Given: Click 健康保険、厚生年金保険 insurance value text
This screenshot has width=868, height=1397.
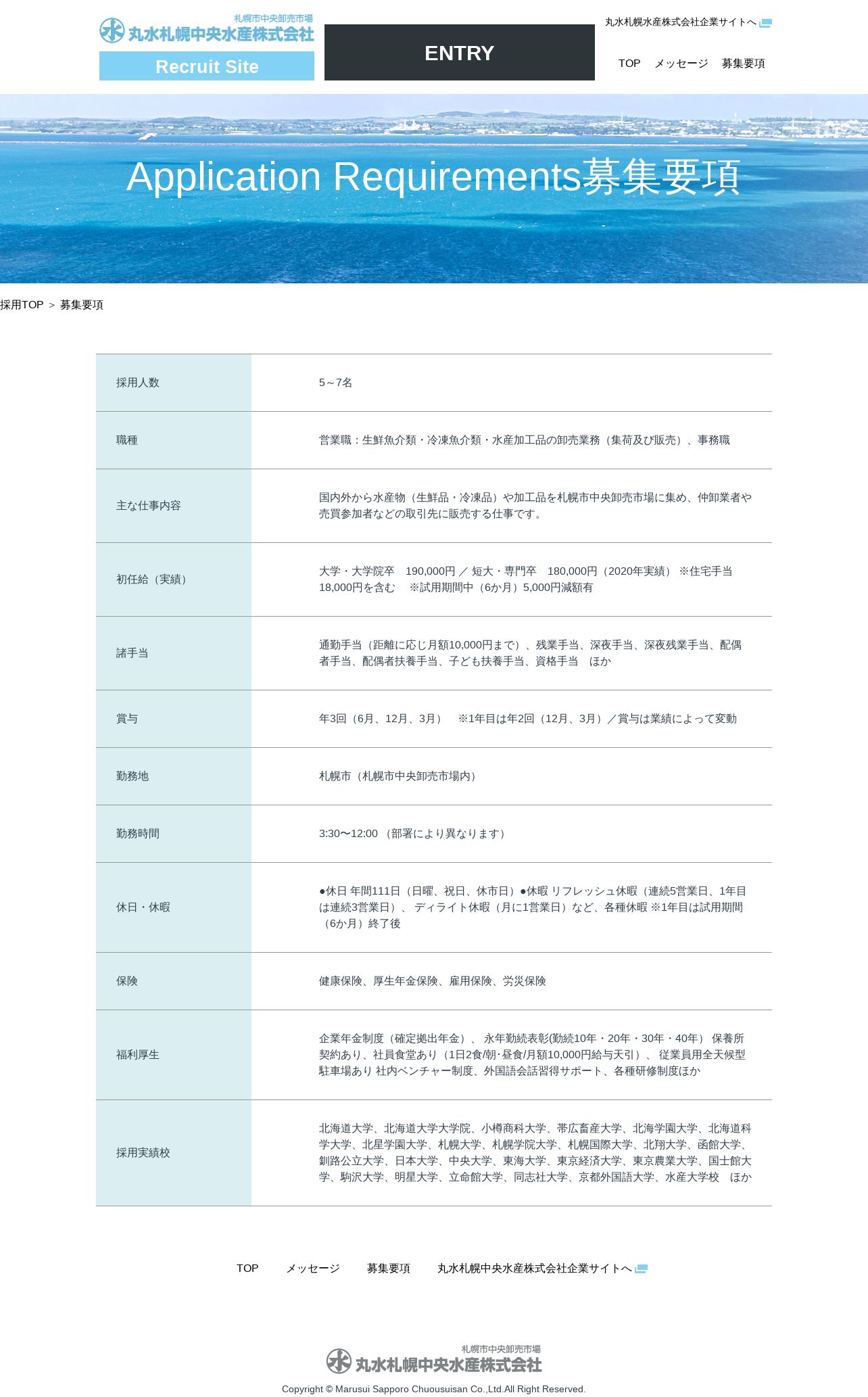Looking at the screenshot, I should click(433, 981).
